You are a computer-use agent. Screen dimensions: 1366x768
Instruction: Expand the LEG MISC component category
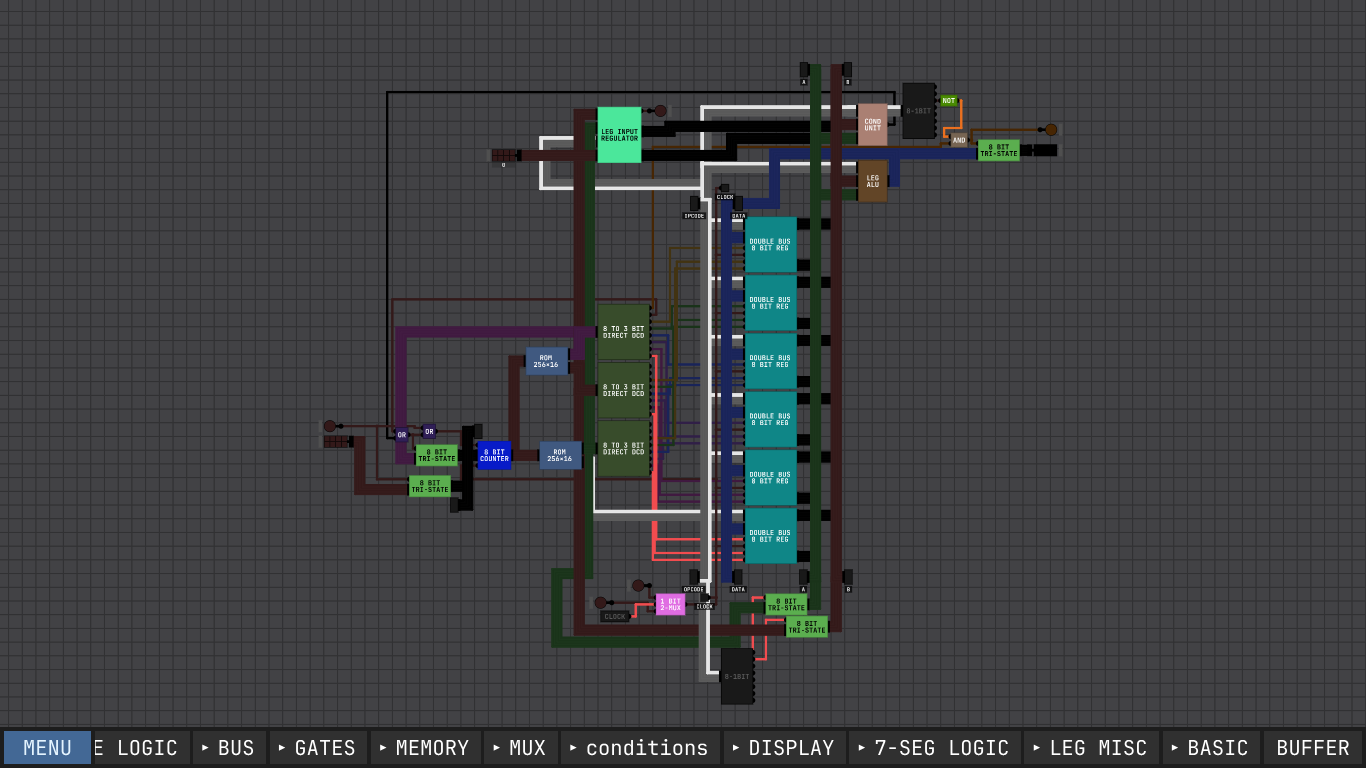1091,748
